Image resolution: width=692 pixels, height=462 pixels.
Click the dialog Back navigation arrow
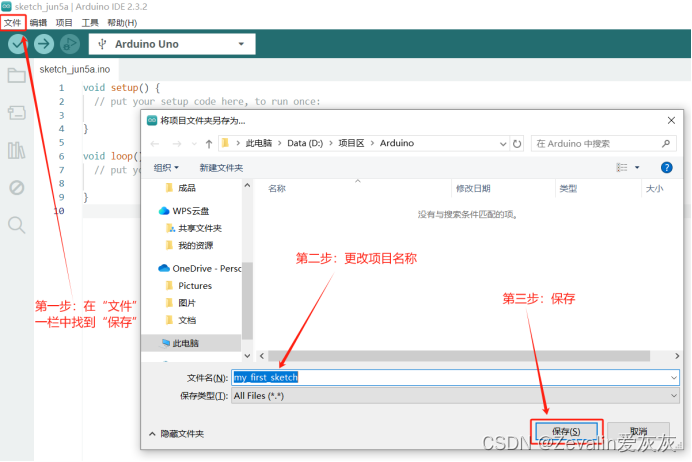[x=155, y=144]
